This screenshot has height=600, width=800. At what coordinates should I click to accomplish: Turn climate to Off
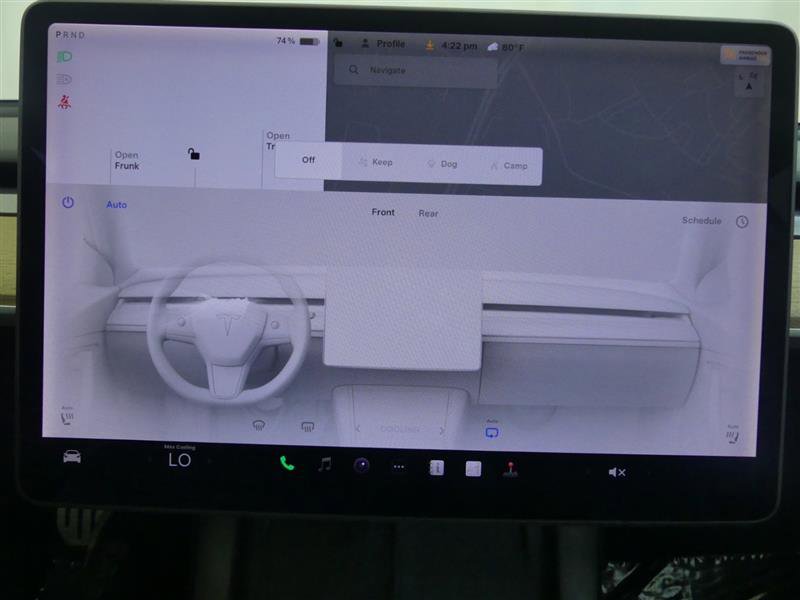tap(307, 159)
